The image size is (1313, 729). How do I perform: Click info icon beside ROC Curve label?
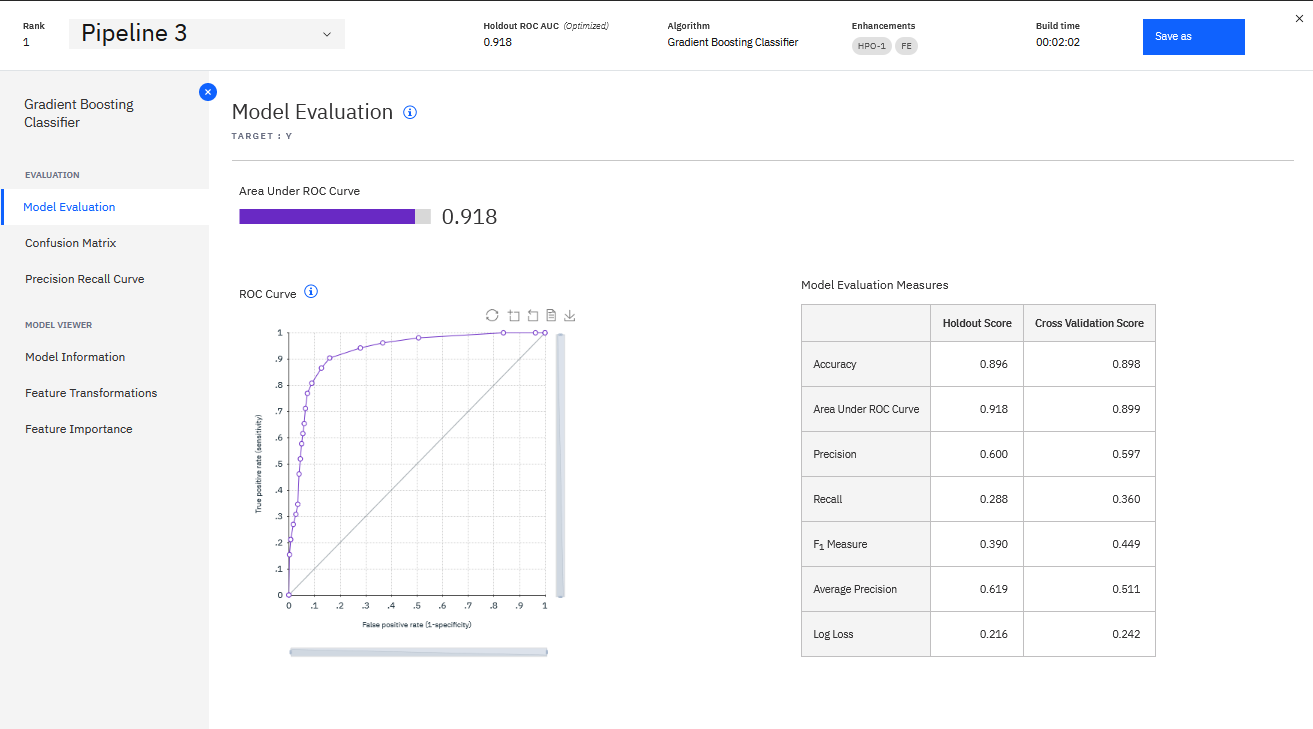[311, 292]
